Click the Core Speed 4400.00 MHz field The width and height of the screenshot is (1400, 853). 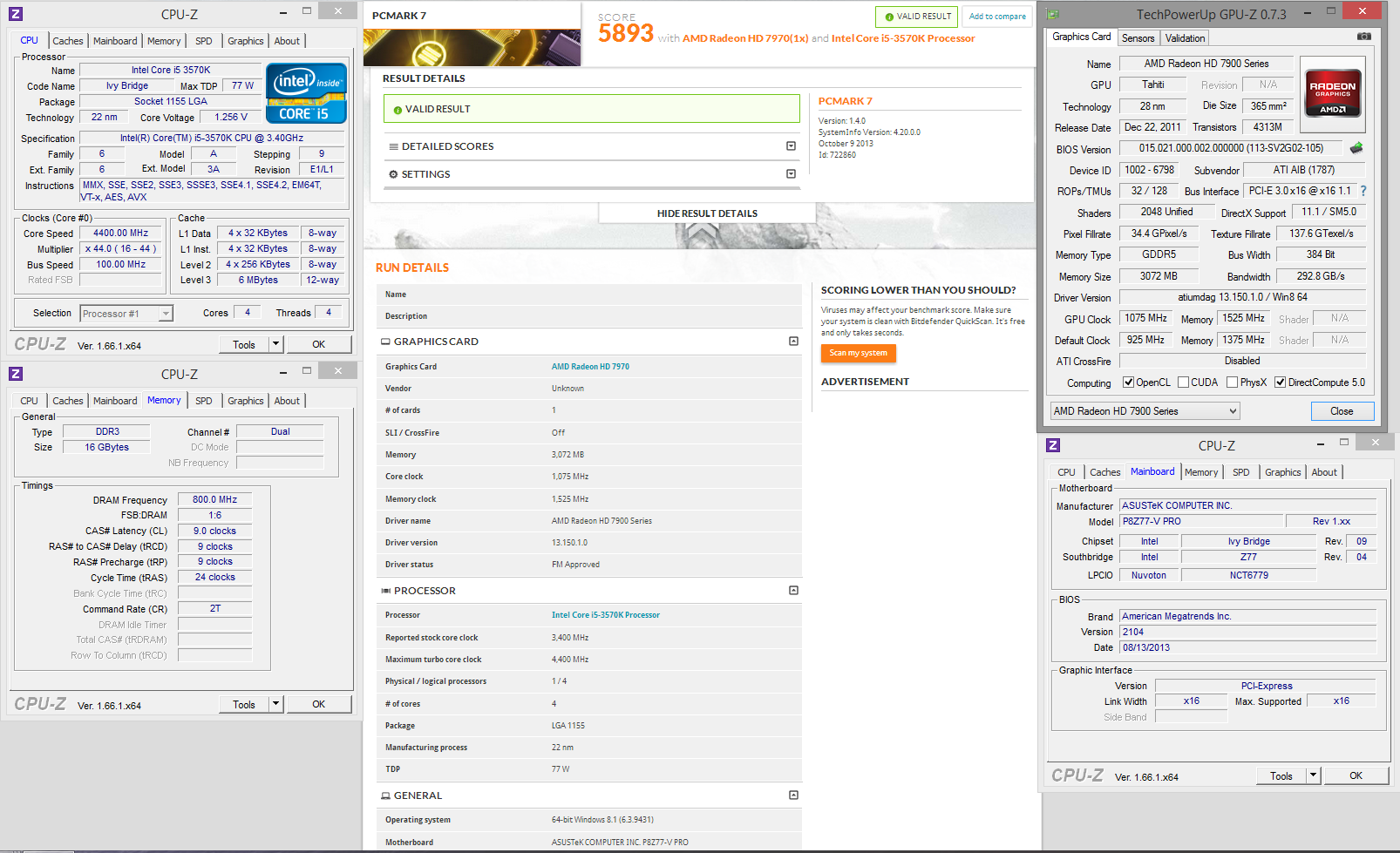(121, 234)
